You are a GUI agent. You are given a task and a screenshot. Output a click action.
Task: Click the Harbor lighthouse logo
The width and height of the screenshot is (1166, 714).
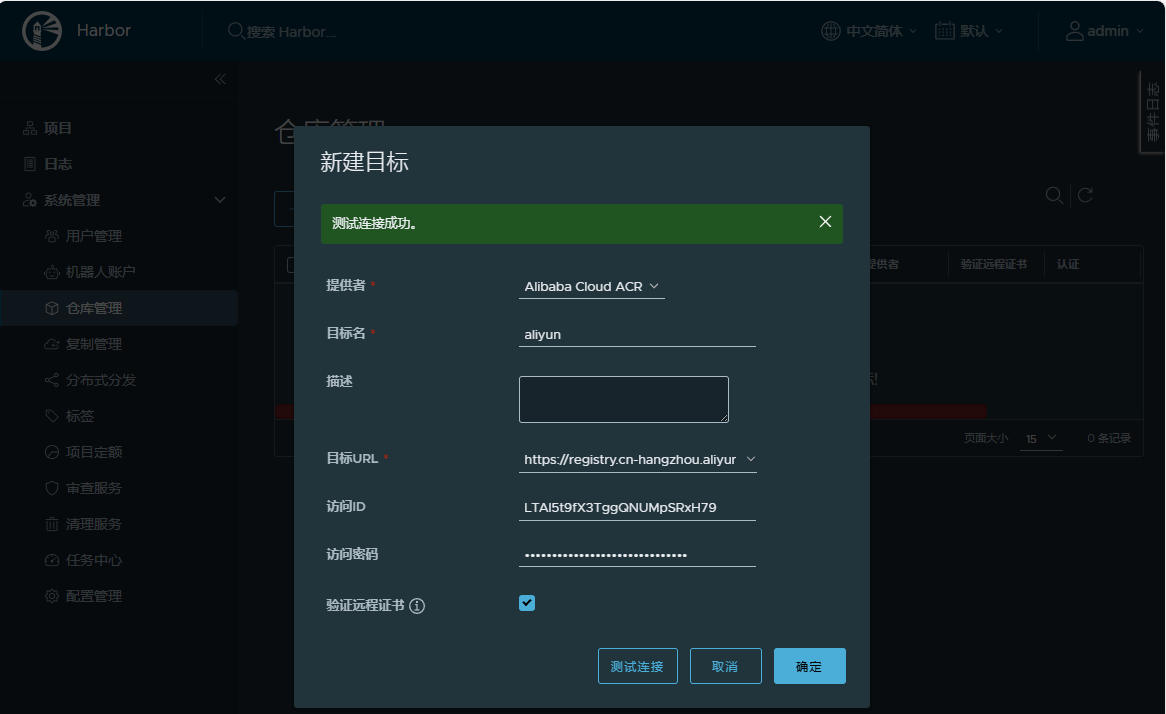click(x=42, y=30)
